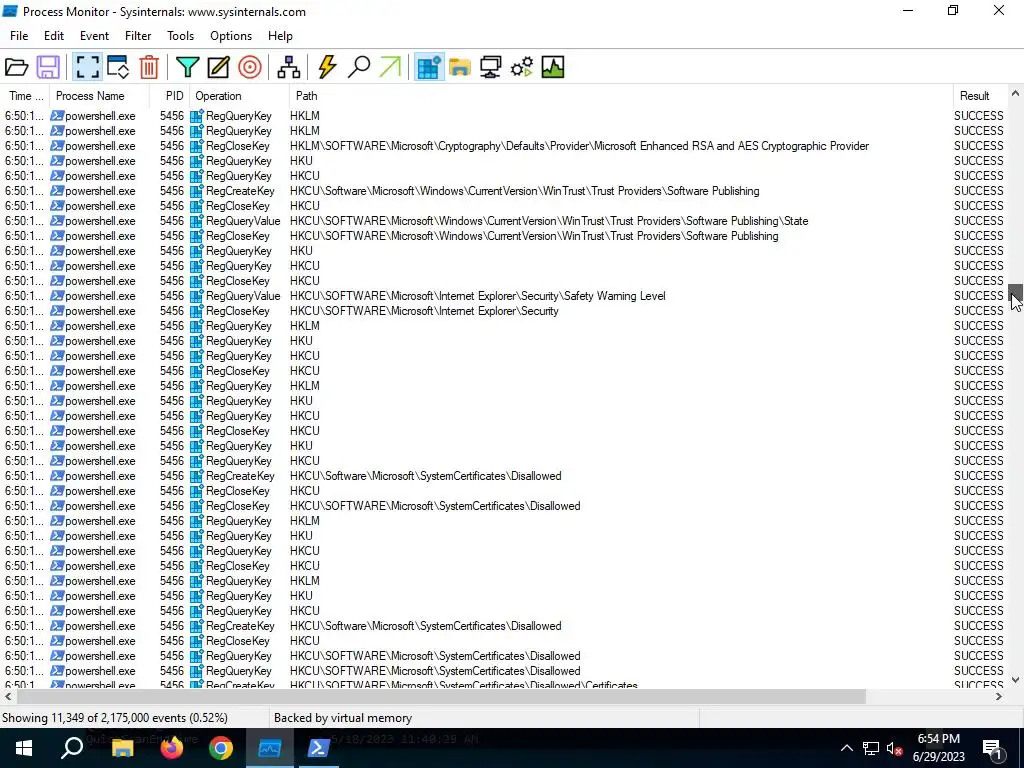The height and width of the screenshot is (768, 1024).
Task: Launch Firefox from the taskbar
Action: pyautogui.click(x=172, y=748)
